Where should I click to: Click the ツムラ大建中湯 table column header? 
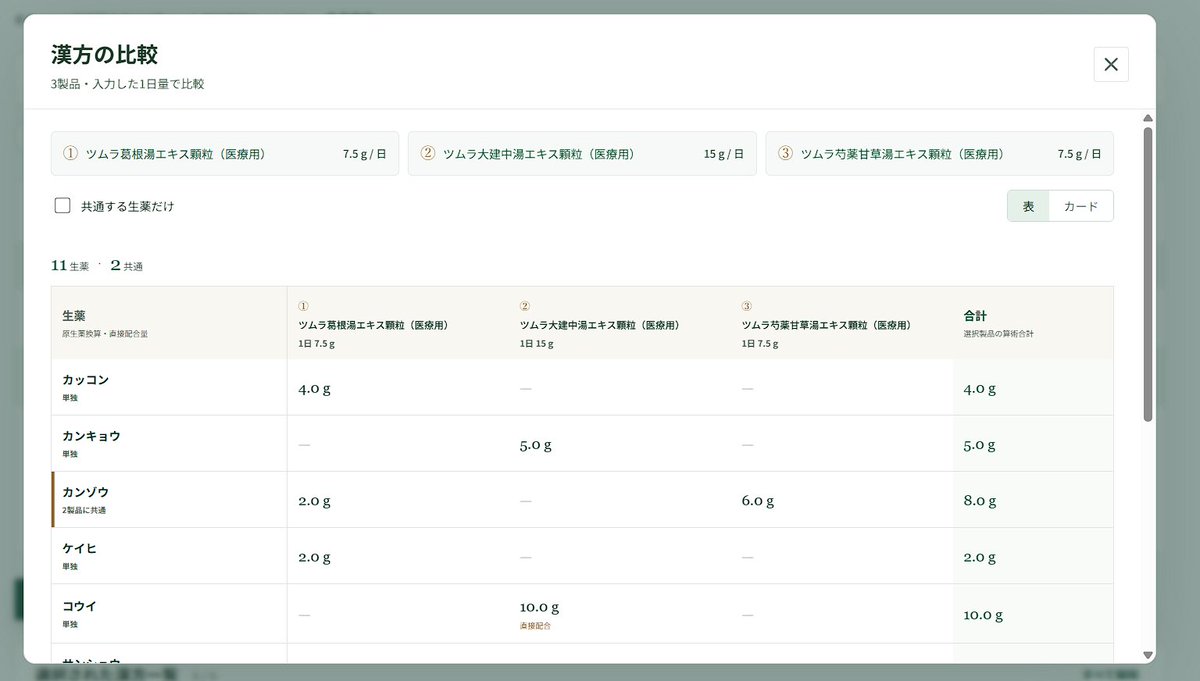[620, 323]
